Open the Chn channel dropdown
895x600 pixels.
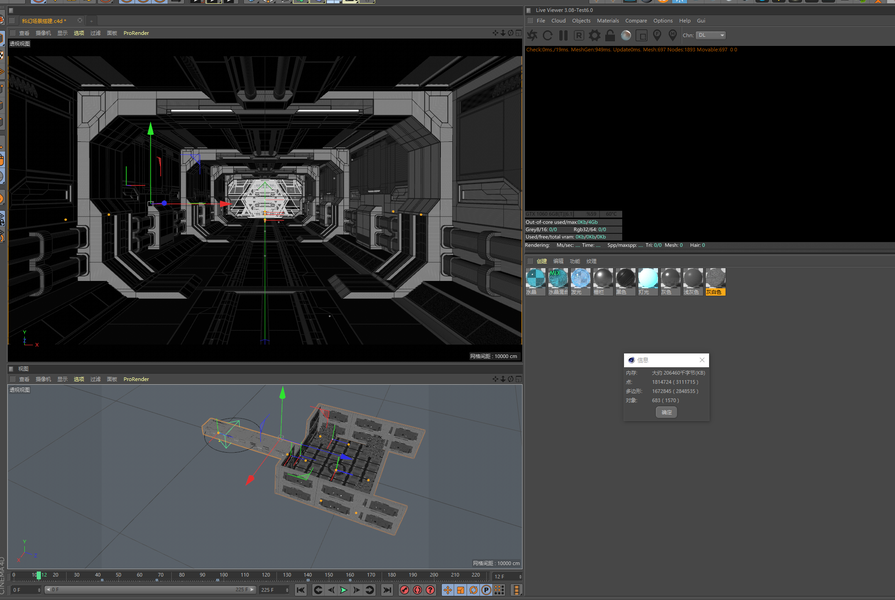point(711,35)
